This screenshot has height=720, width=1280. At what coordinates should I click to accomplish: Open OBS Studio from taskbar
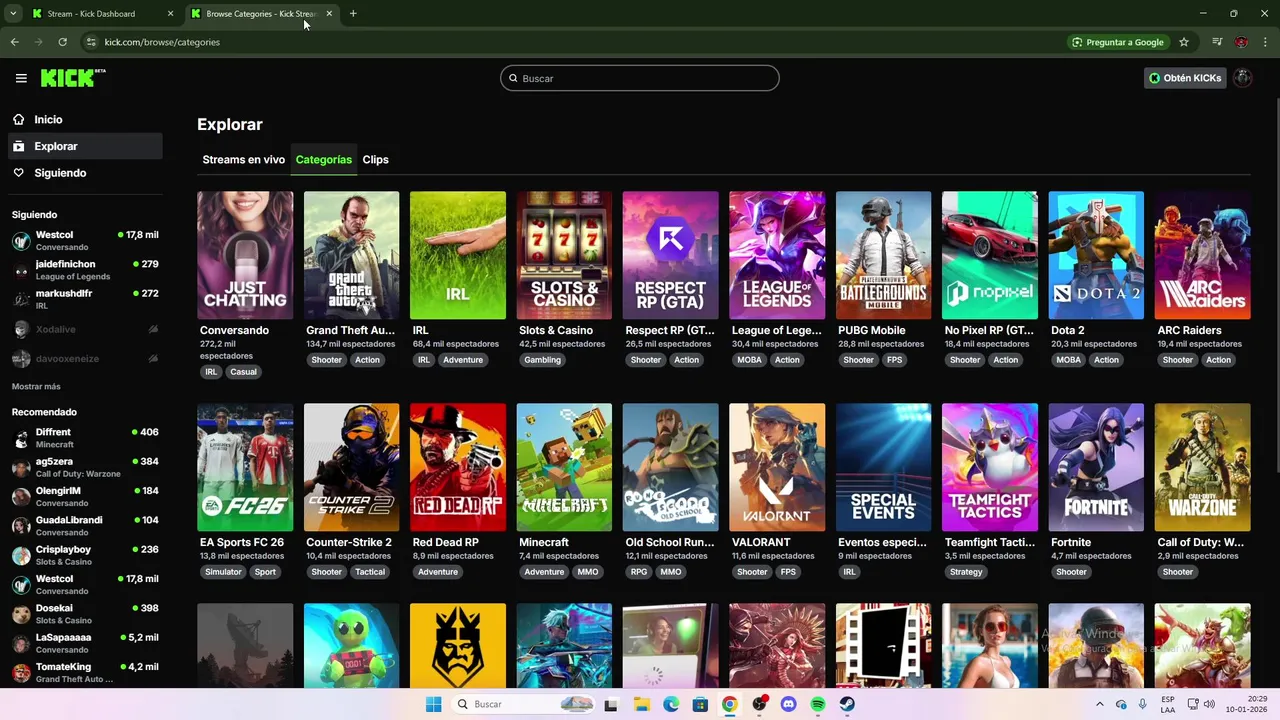click(x=759, y=704)
